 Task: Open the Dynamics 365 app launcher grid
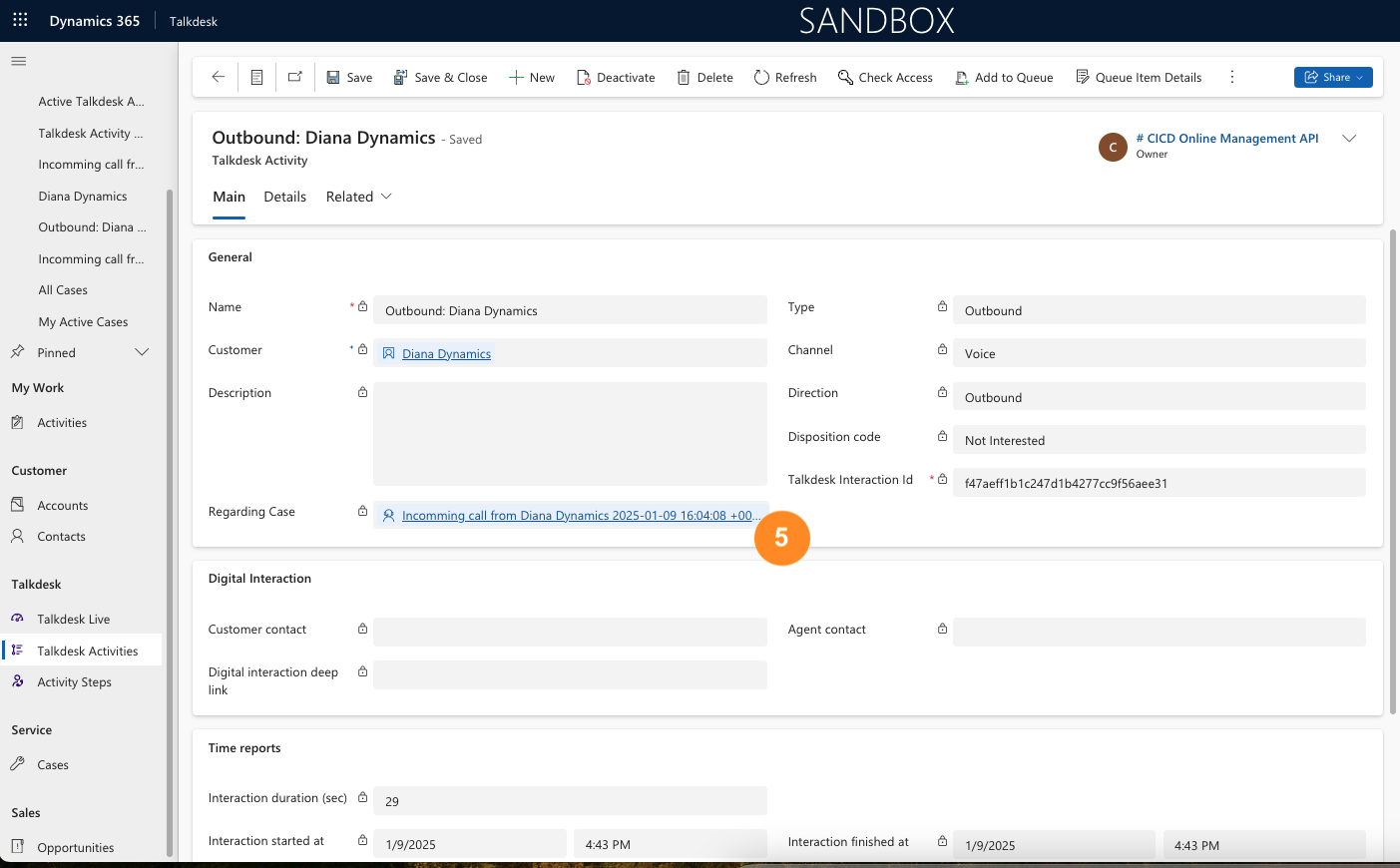point(20,20)
